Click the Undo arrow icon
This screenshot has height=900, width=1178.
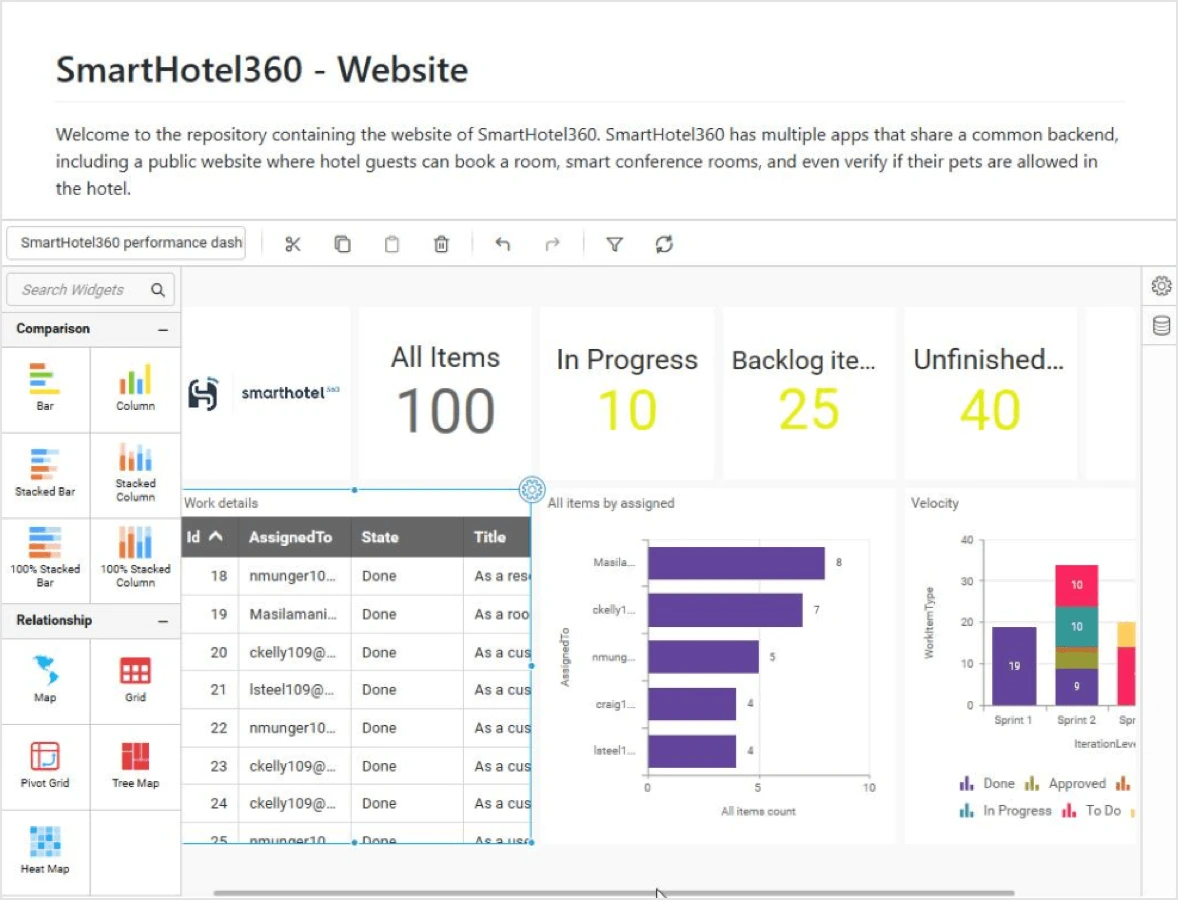tap(503, 244)
